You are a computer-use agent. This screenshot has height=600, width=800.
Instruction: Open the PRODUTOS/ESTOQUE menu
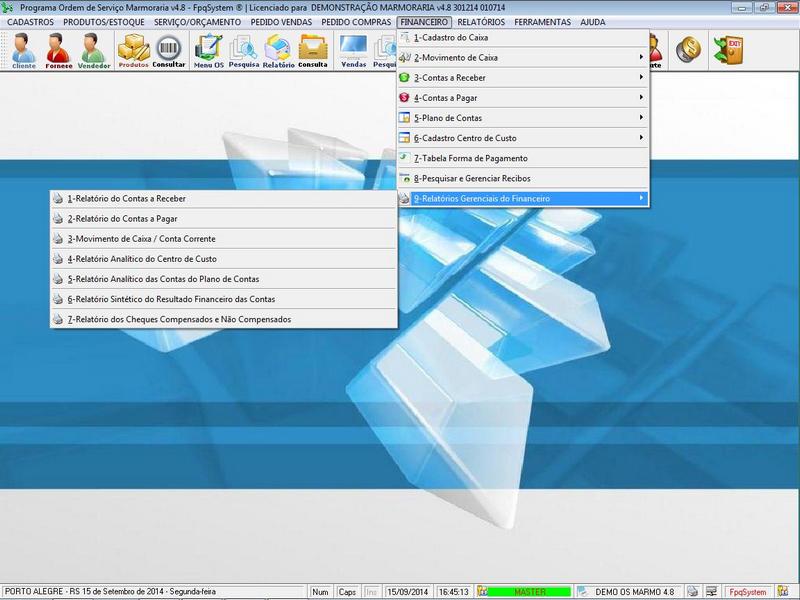[104, 22]
